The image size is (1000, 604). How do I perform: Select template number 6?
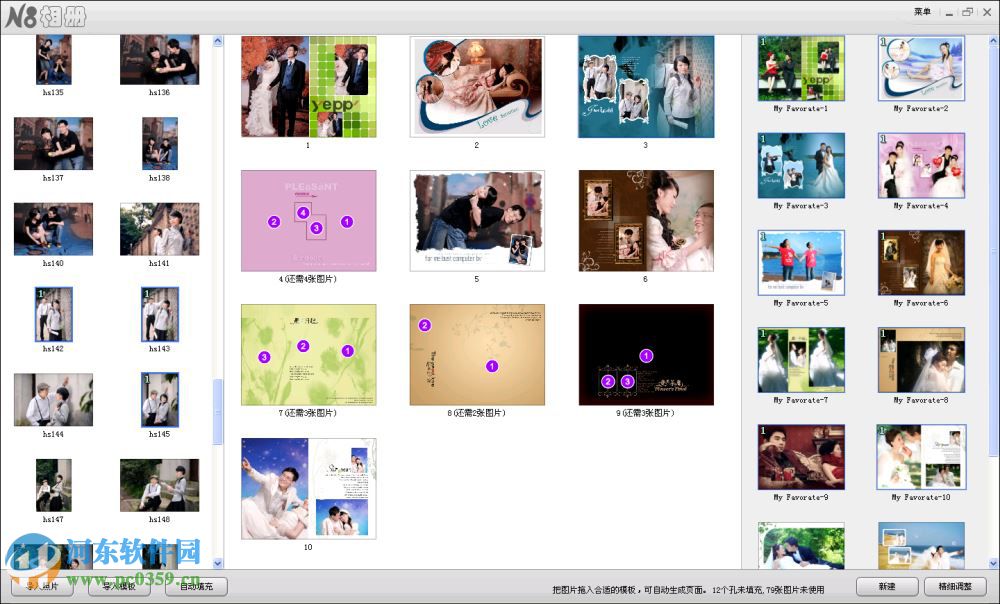click(646, 219)
